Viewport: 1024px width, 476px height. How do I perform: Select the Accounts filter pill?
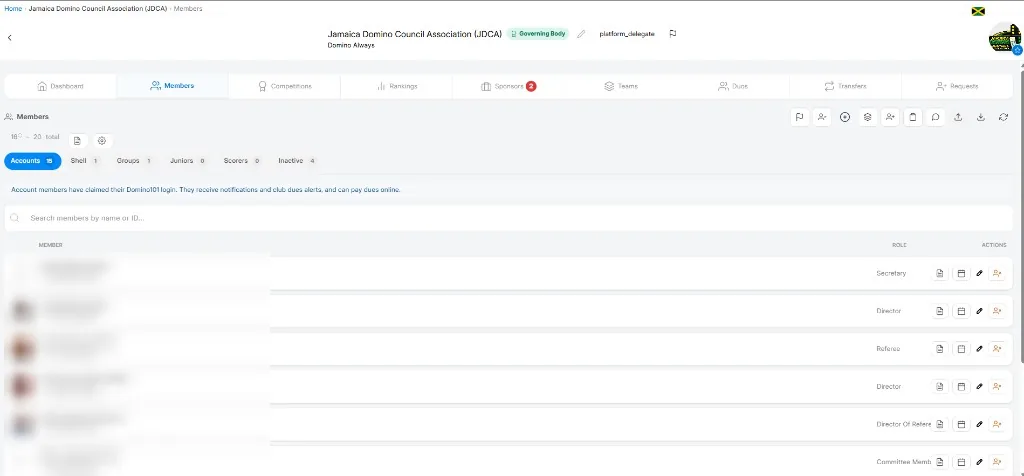33,161
